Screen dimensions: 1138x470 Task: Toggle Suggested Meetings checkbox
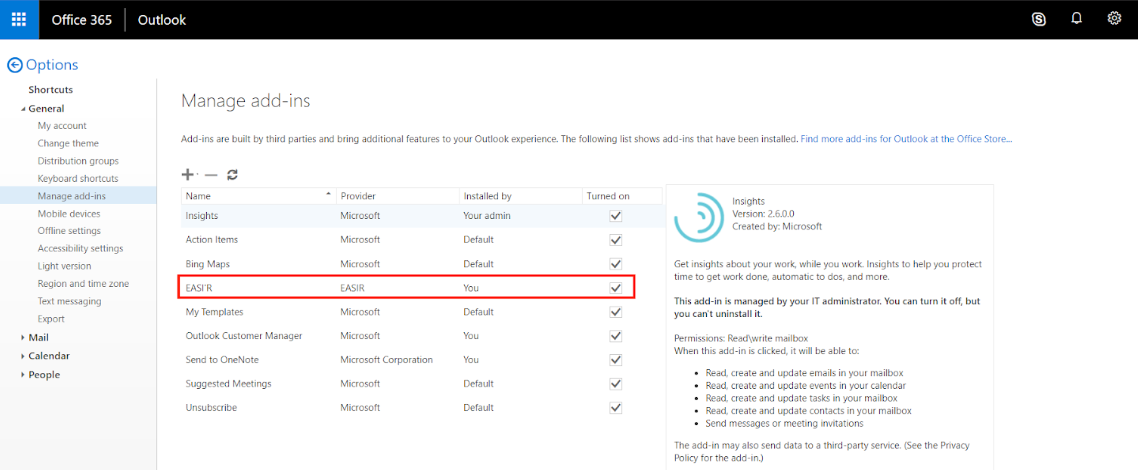coord(616,384)
